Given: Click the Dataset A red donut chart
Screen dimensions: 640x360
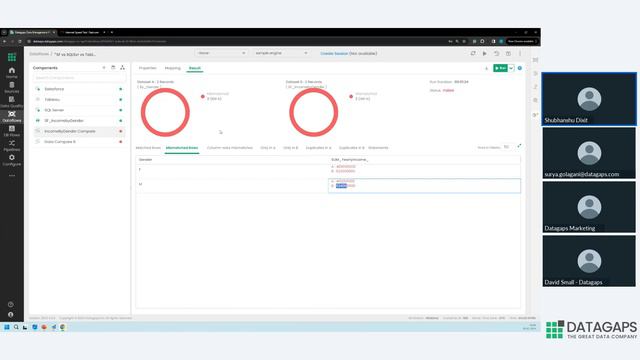Looking at the screenshot, I should coord(165,112).
